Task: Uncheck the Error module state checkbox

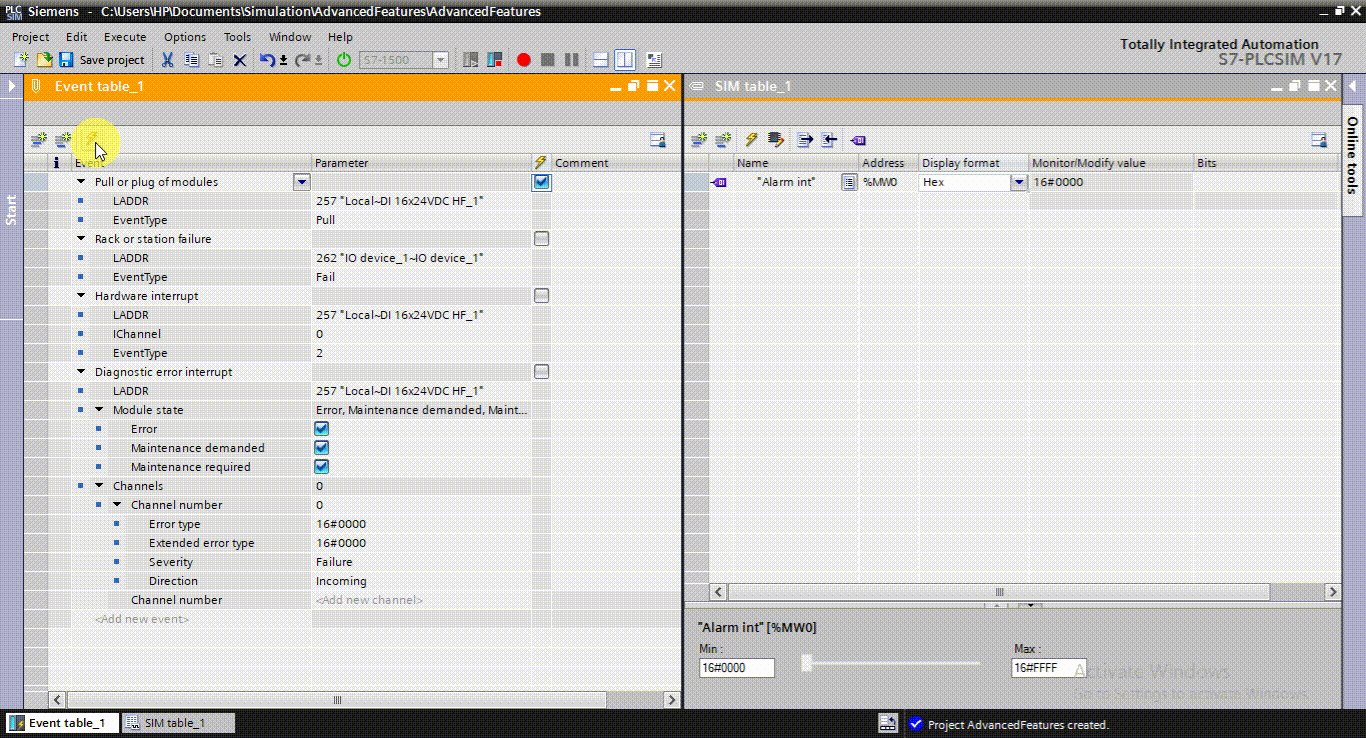Action: click(320, 428)
